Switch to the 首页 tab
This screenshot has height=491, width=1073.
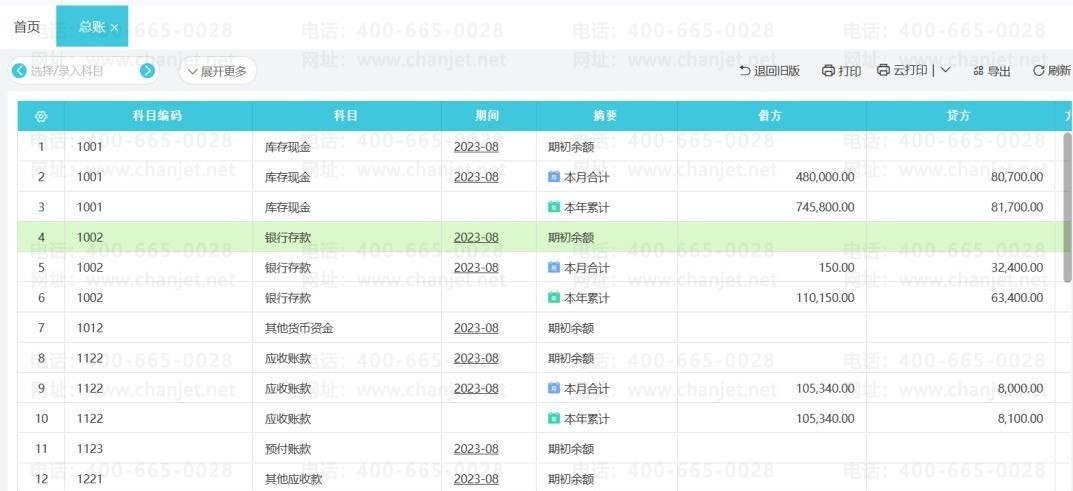coord(27,27)
